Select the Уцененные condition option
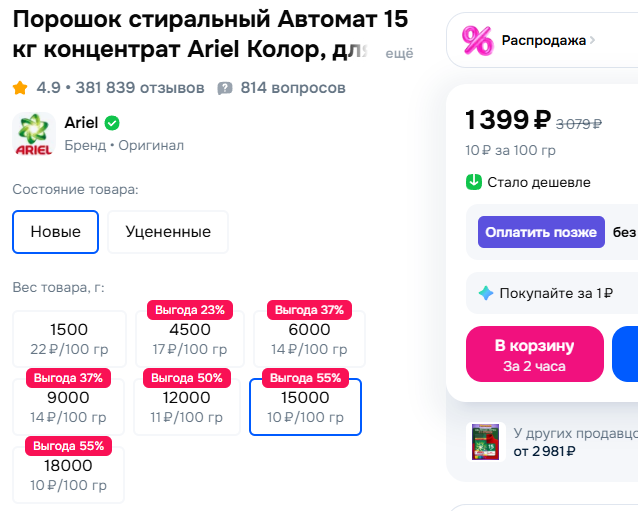The height and width of the screenshot is (511, 638). [168, 232]
